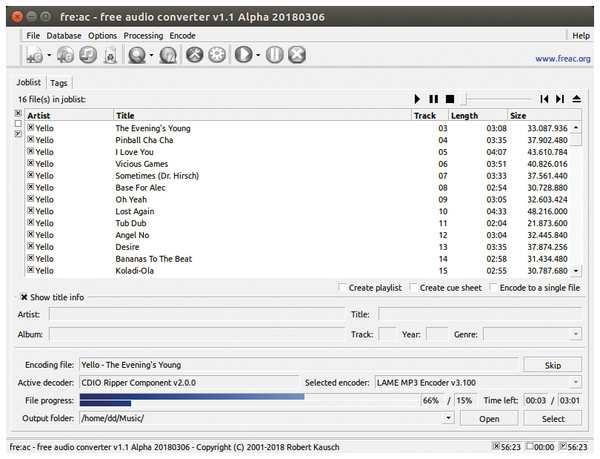Image resolution: width=600 pixels, height=459 pixels.
Task: Click the submit CD database entry icon
Action: click(168, 55)
